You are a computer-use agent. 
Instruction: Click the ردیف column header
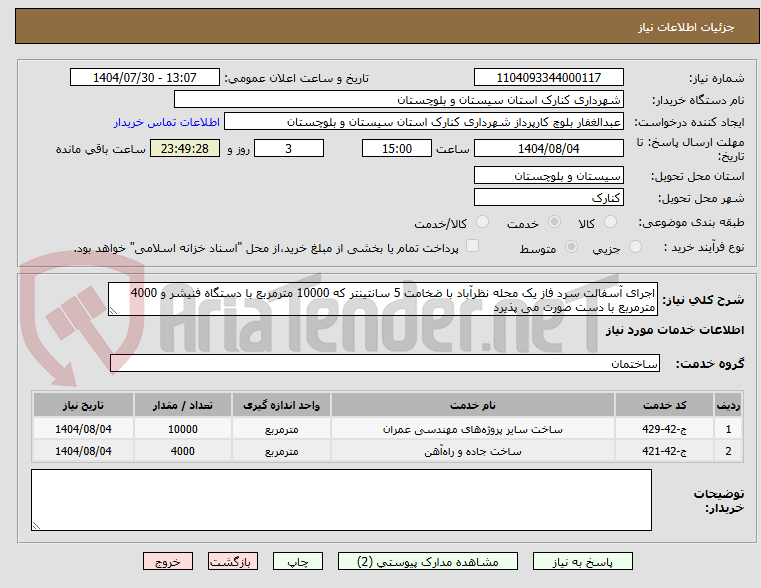point(728,405)
